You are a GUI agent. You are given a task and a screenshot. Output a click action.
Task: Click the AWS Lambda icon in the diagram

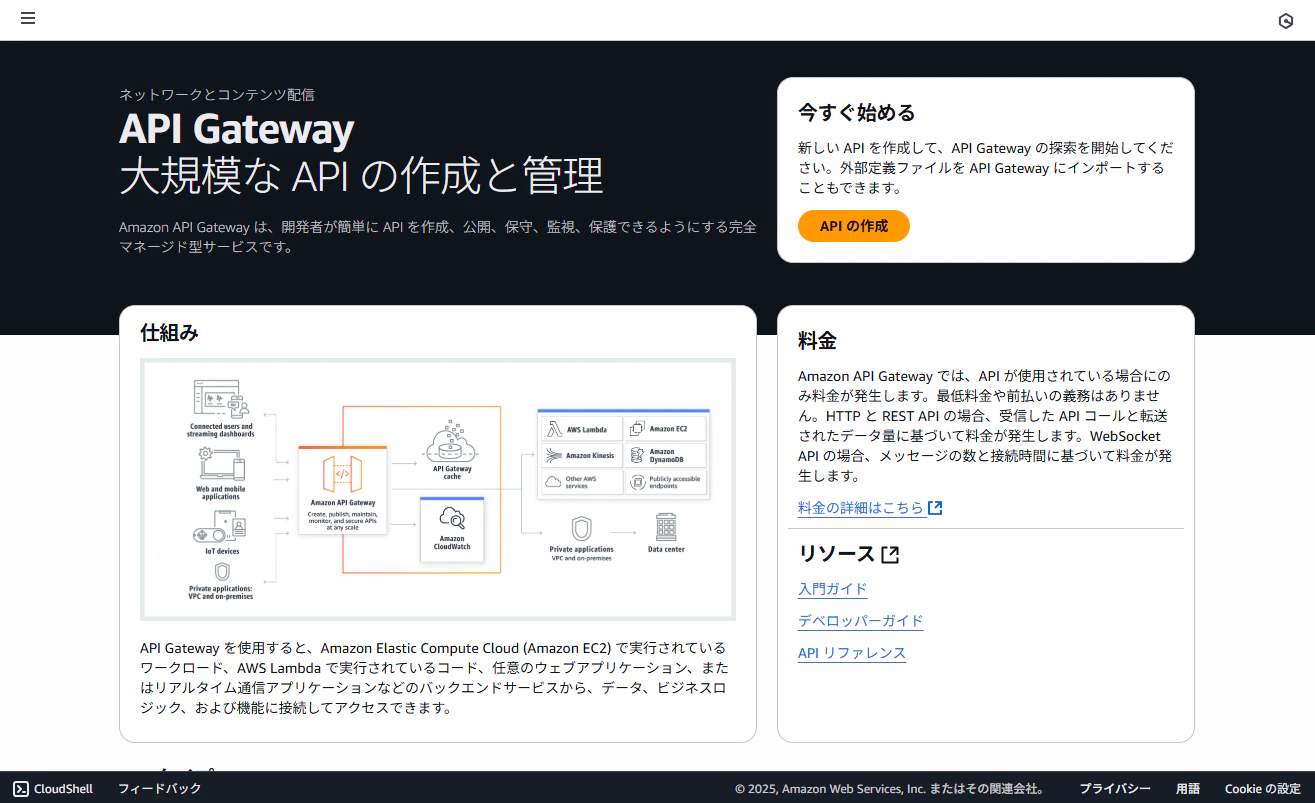point(555,429)
